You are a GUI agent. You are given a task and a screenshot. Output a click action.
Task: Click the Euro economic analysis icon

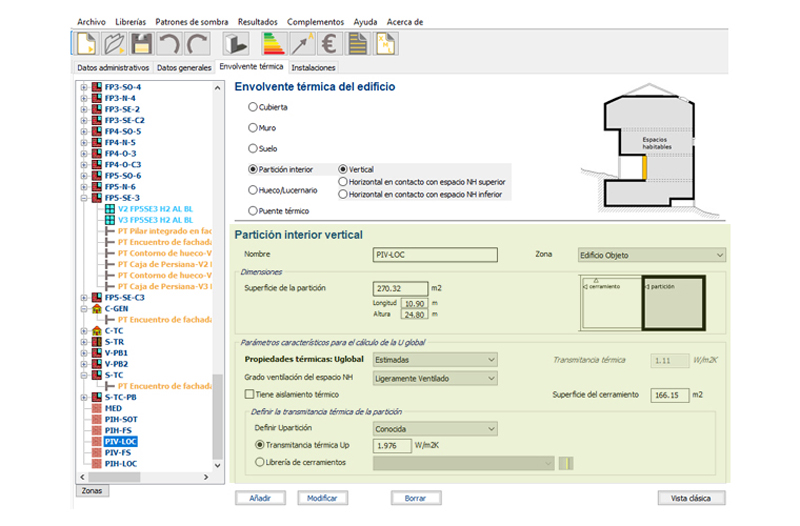coord(330,44)
